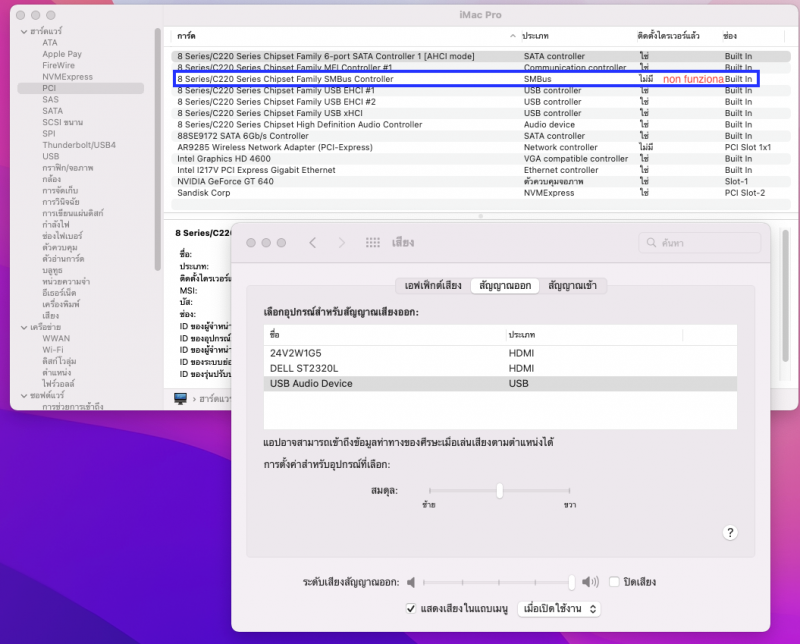This screenshot has width=800, height=644.
Task: Toggle the แสดงเสียงในแถบเมนู checkbox
Action: coord(411,608)
